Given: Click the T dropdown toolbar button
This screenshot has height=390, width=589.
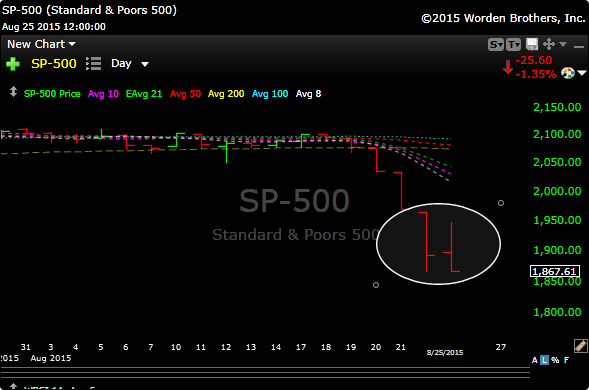Looking at the screenshot, I should pos(513,45).
